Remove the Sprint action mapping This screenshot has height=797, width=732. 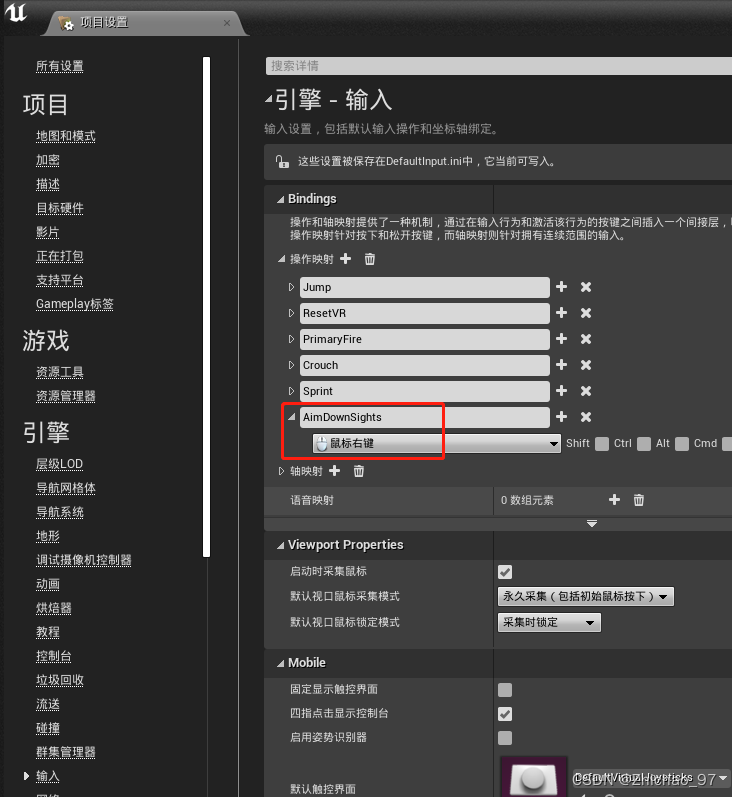click(x=586, y=391)
